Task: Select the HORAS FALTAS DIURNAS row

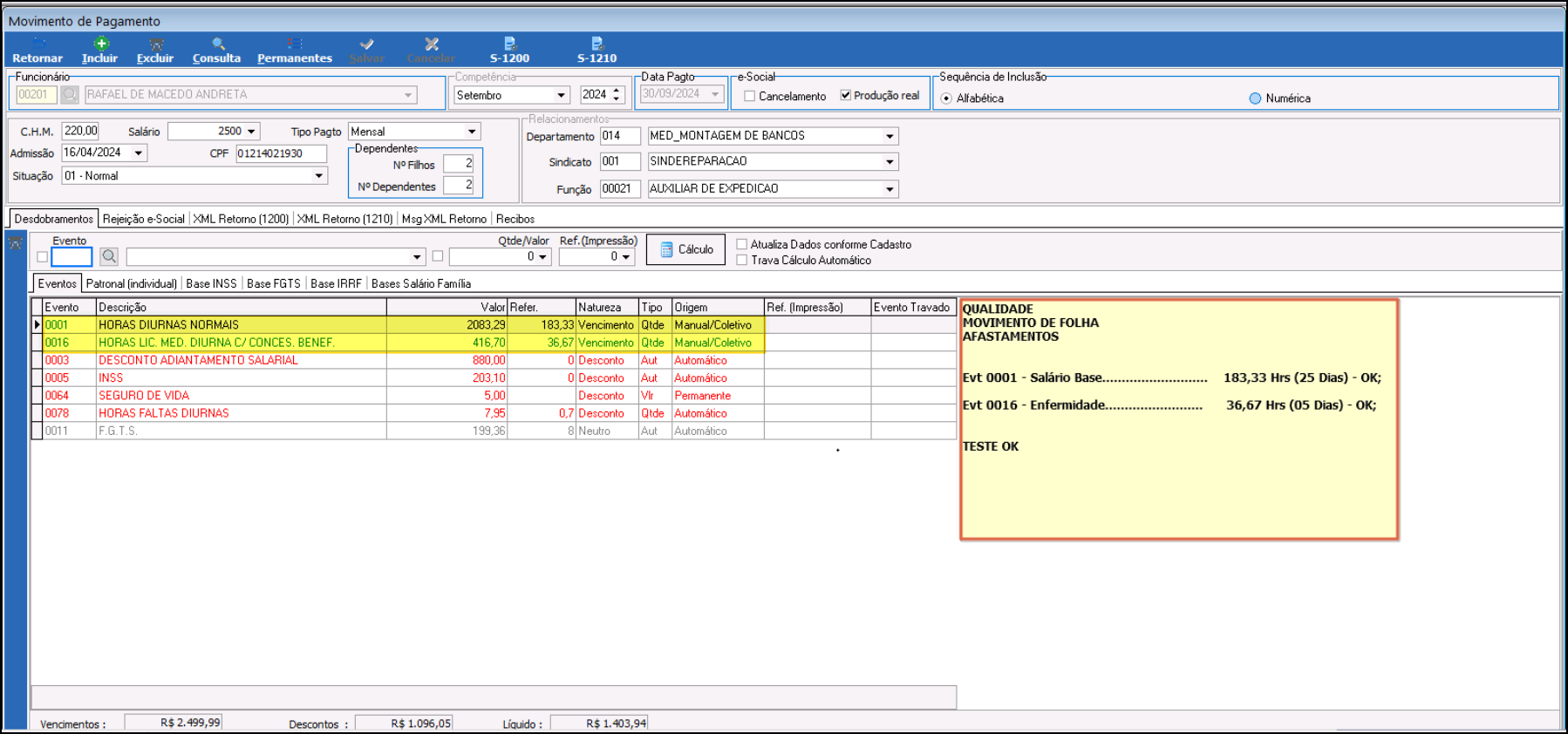Action: pyautogui.click(x=494, y=413)
